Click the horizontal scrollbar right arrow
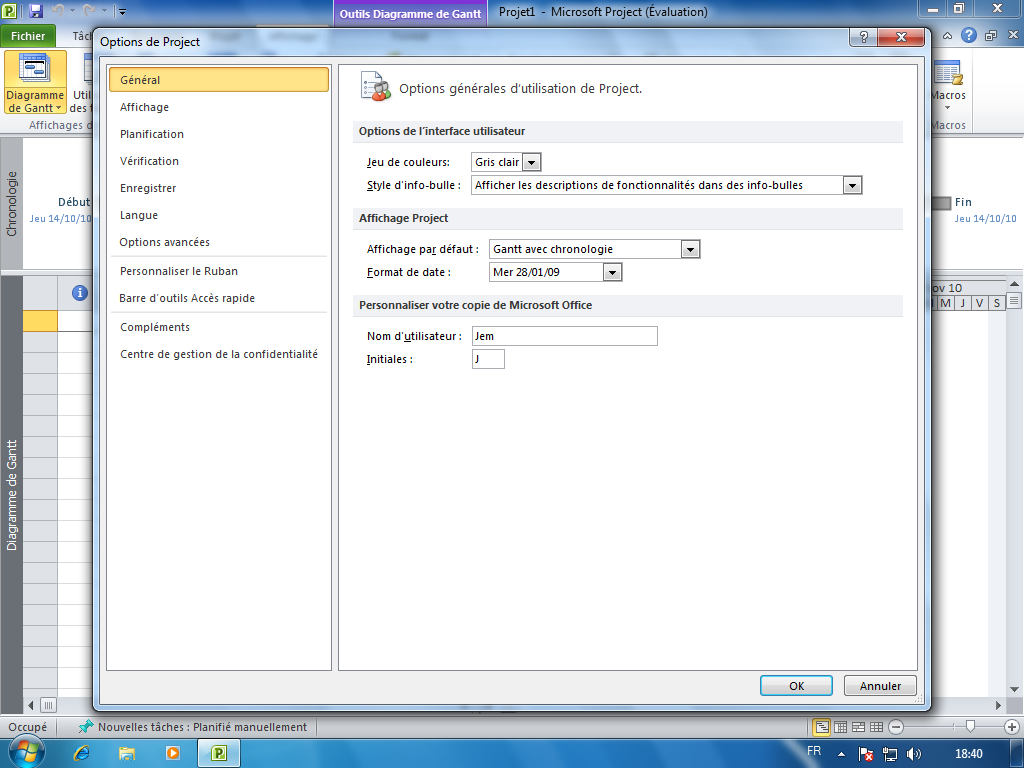 pyautogui.click(x=998, y=705)
